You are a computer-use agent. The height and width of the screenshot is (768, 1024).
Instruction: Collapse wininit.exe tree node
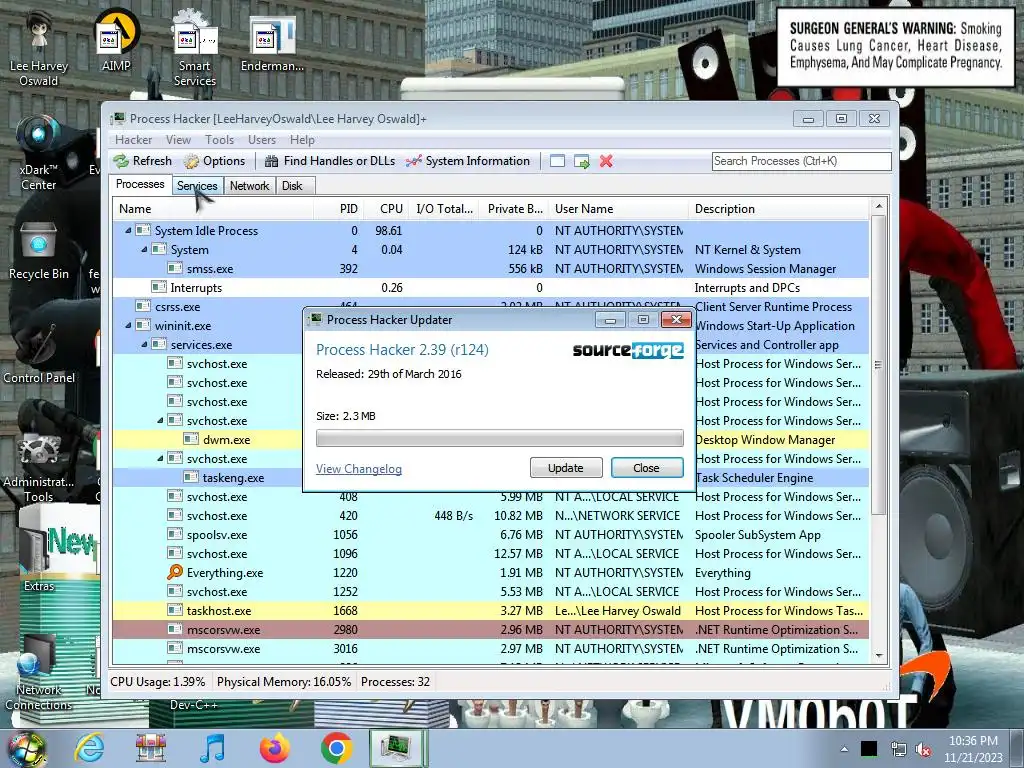[x=128, y=325]
